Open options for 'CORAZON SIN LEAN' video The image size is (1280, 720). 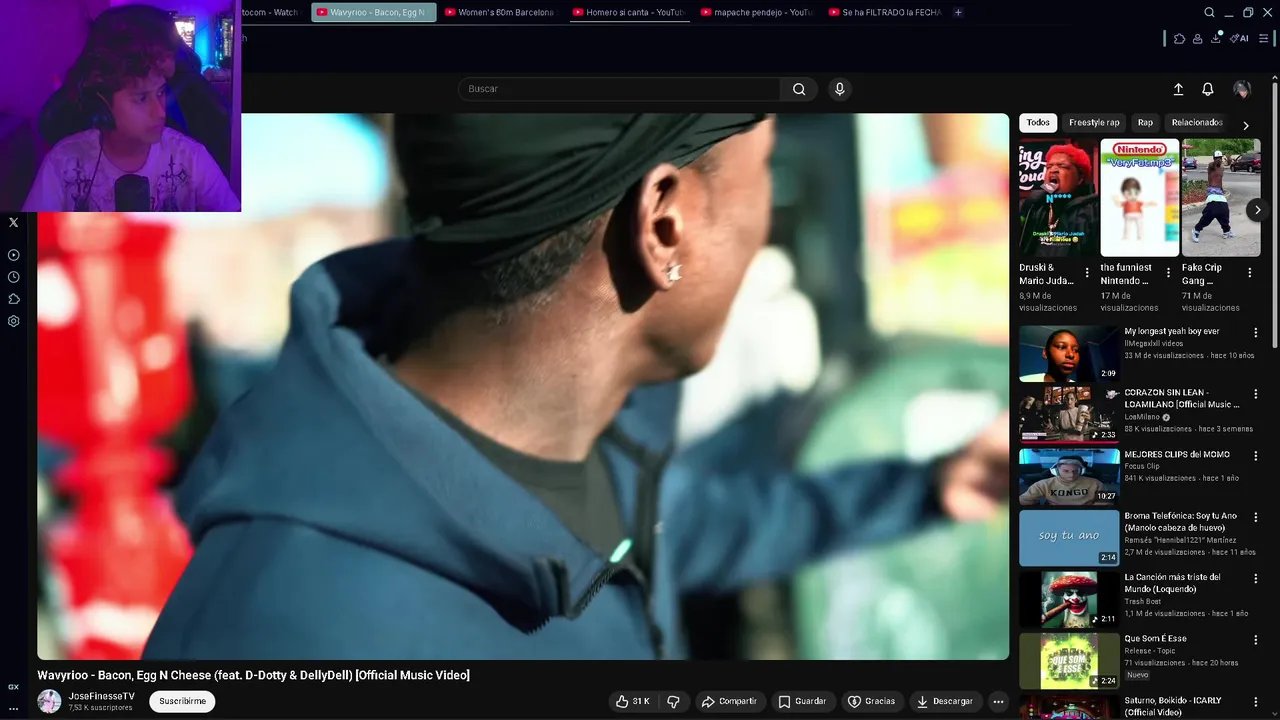pos(1256,395)
